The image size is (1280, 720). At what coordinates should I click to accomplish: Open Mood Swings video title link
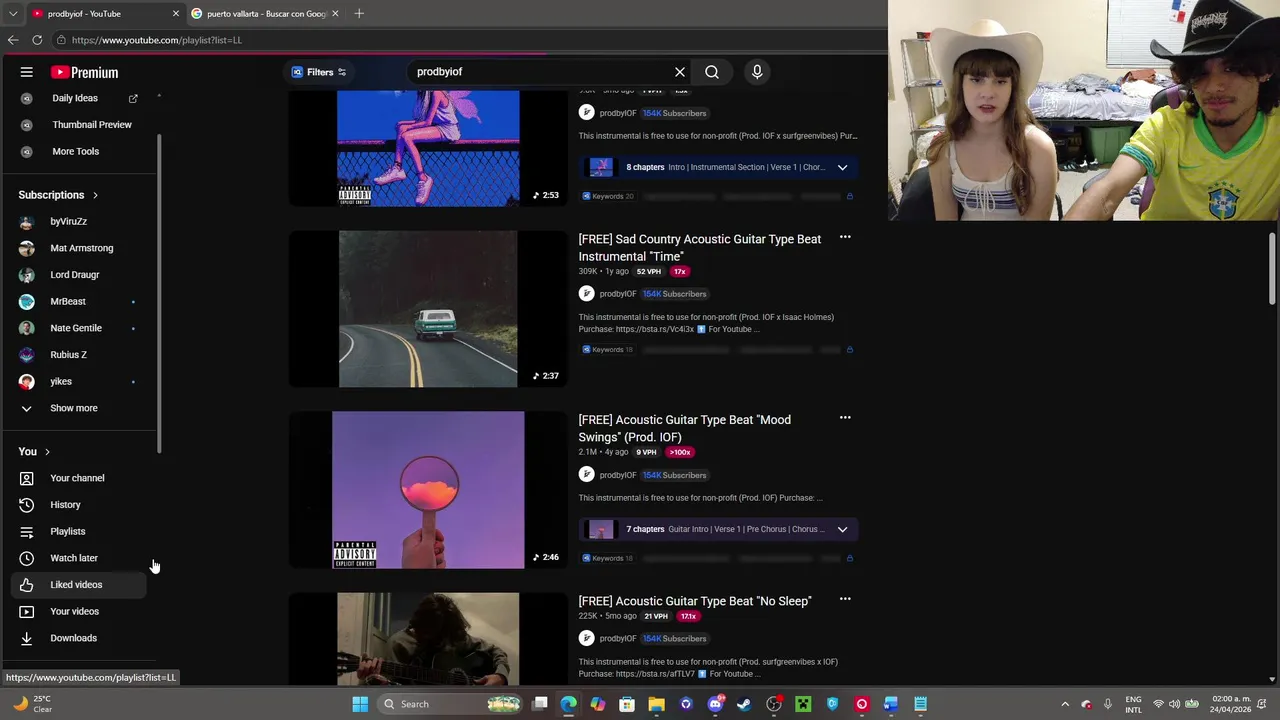coord(685,429)
